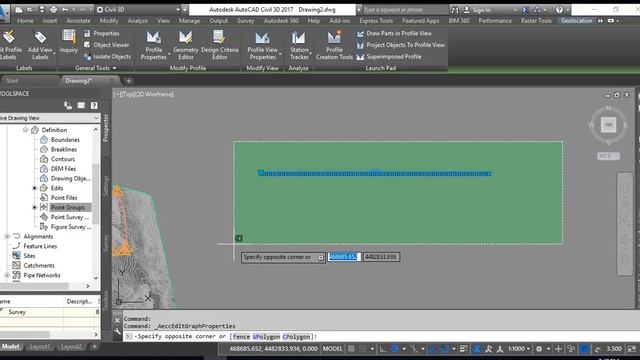The image size is (640, 360).
Task: Click Project Objects To Profile View
Action: click(x=401, y=45)
